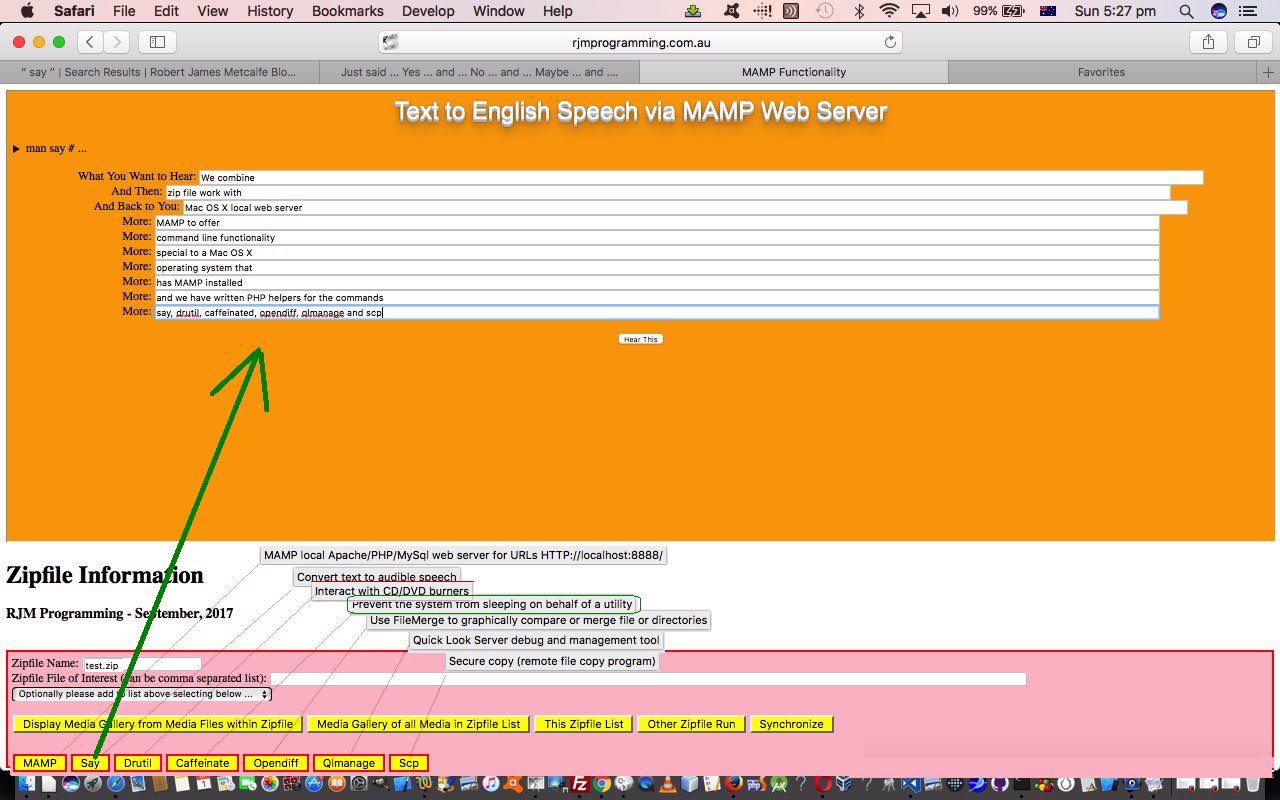The height and width of the screenshot is (800, 1280).
Task: Click 'Media Gallery of all Media in Zipfile List'
Action: pyautogui.click(x=418, y=724)
